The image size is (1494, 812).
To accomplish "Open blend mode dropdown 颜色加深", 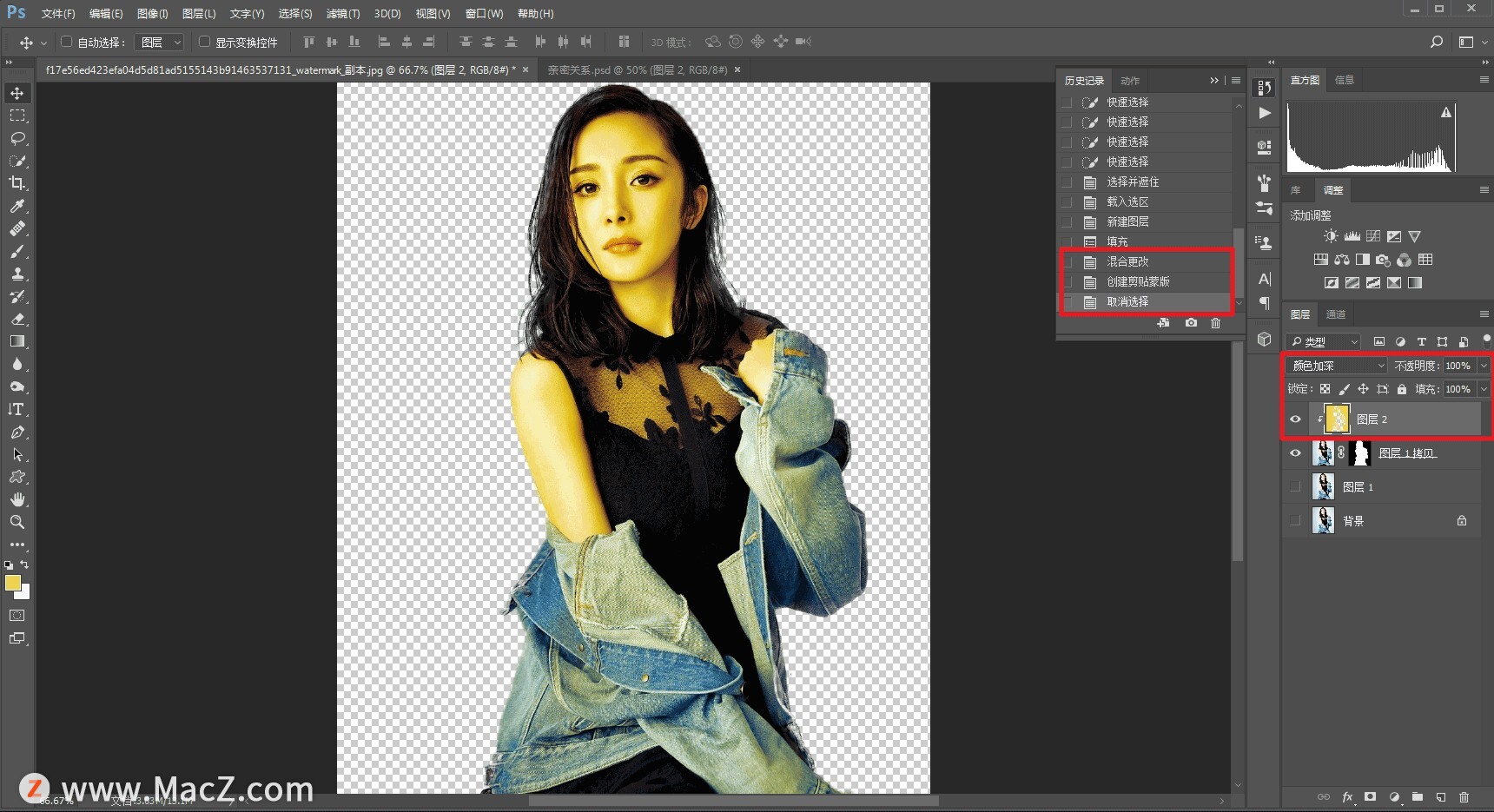I will point(1338,366).
